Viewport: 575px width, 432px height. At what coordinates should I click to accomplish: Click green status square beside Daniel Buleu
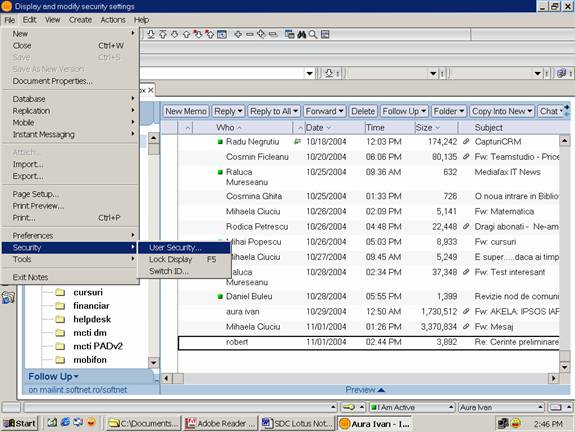[x=220, y=296]
